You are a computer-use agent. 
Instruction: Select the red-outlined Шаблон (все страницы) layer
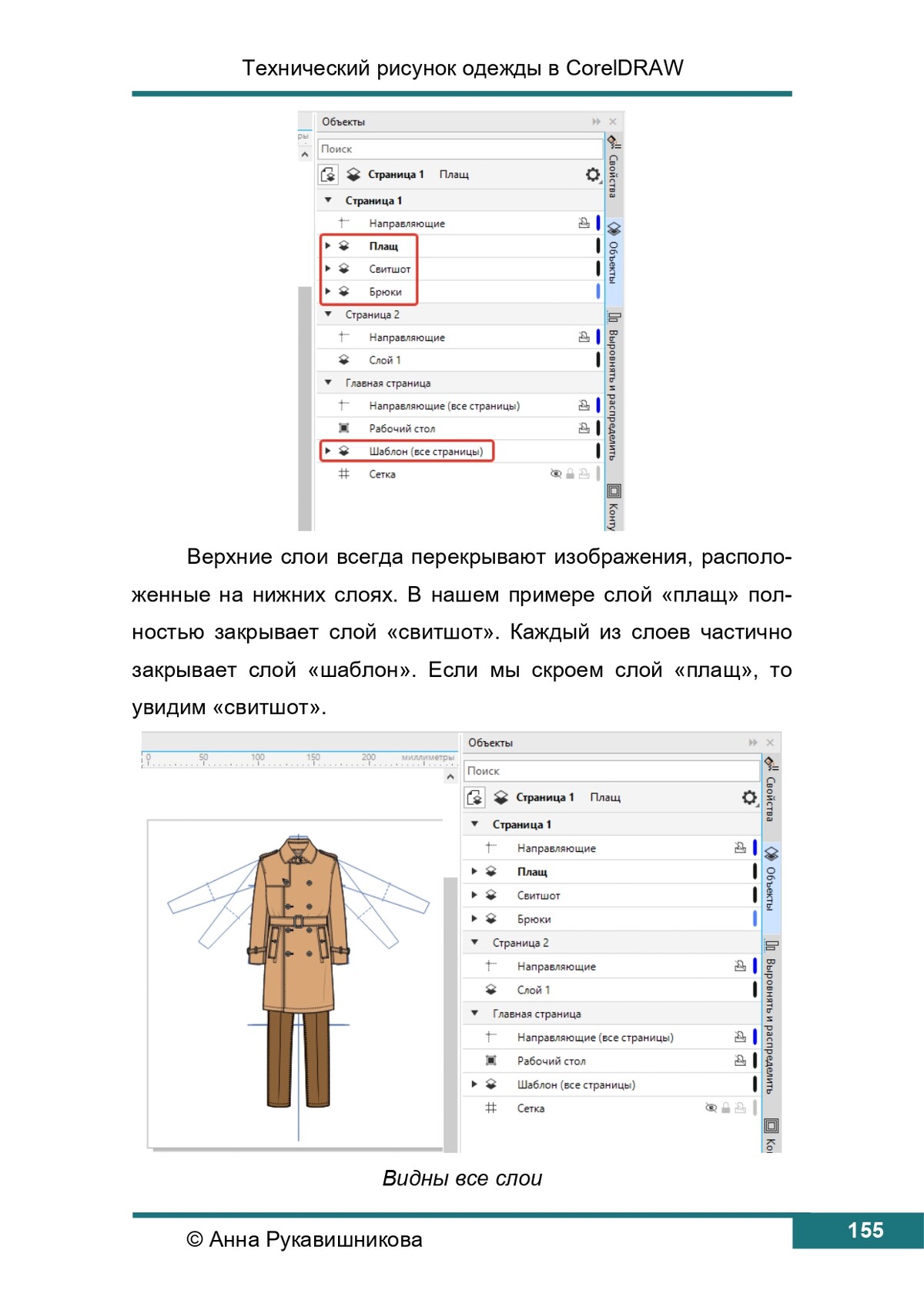tap(425, 451)
